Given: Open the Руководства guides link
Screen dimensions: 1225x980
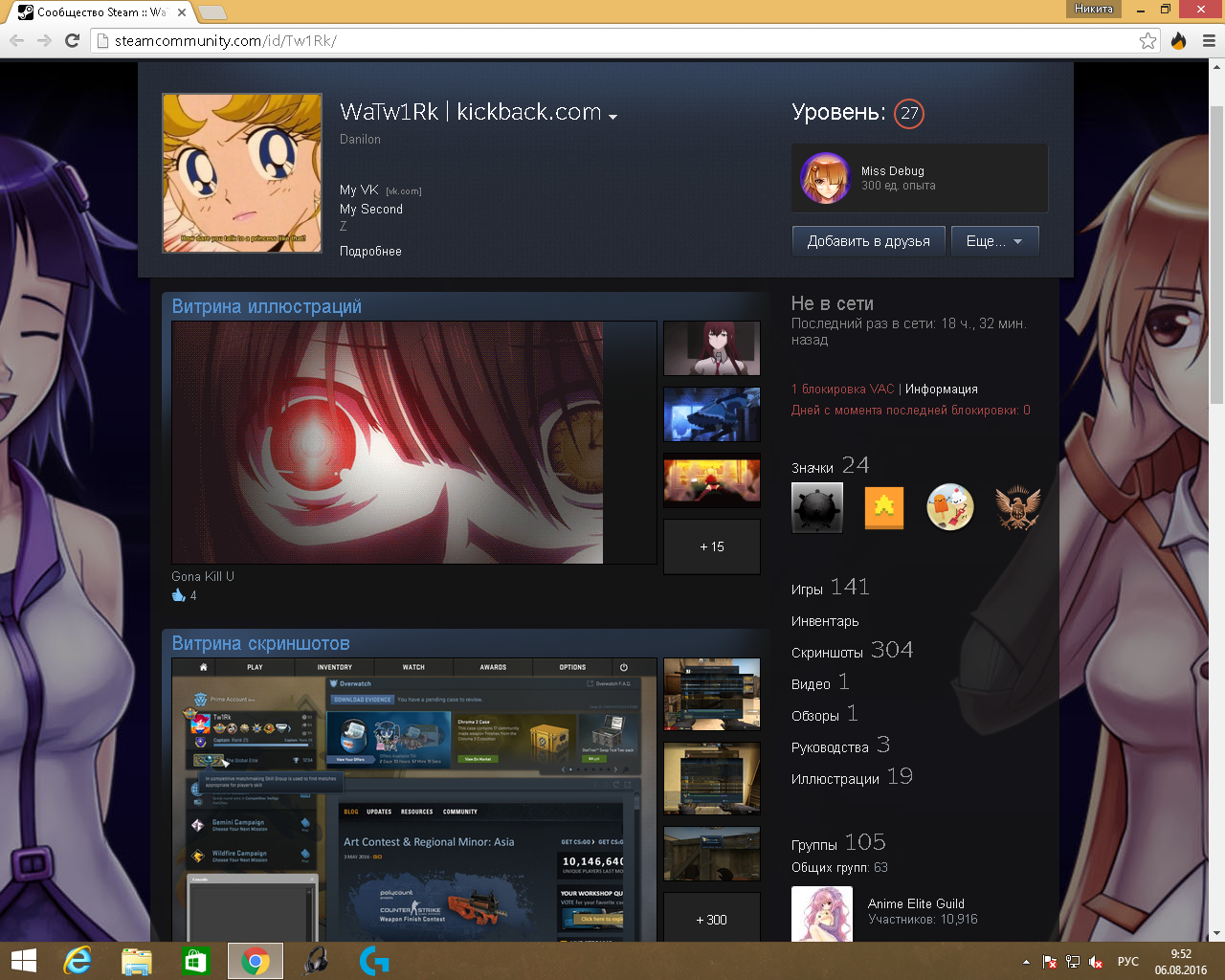Looking at the screenshot, I should tap(830, 747).
